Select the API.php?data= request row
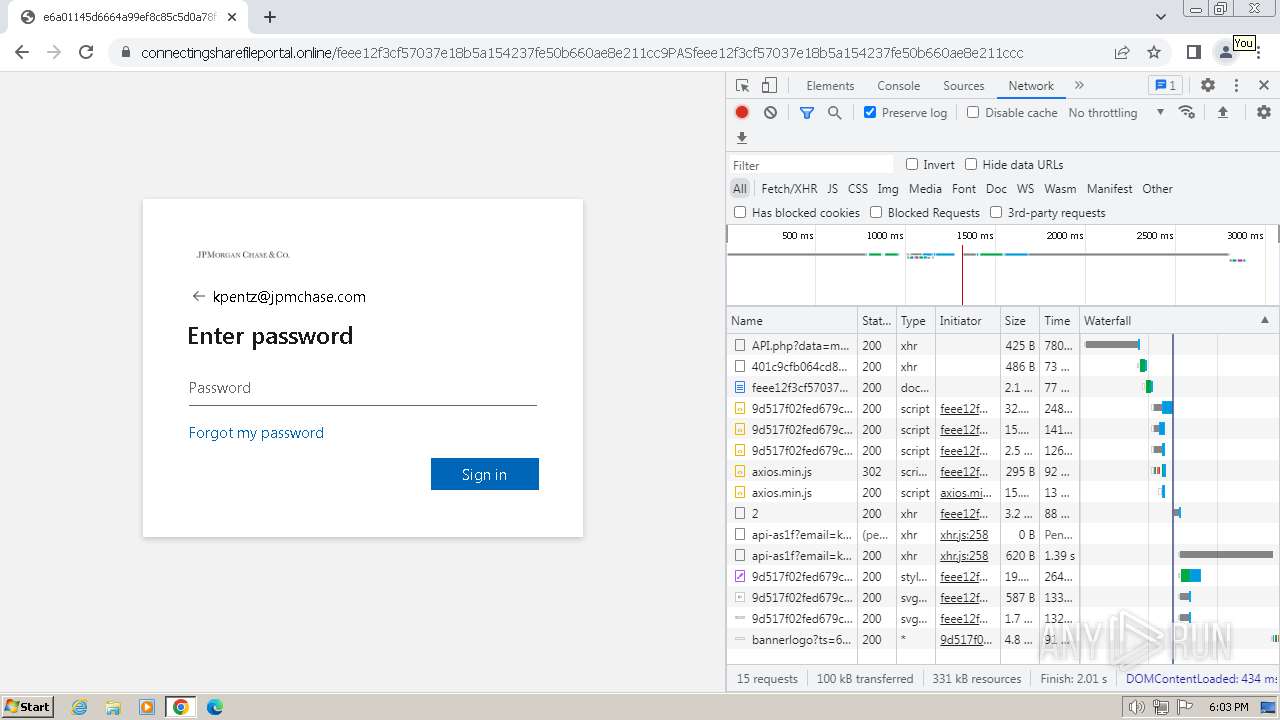Viewport: 1280px width, 720px height. point(1003,345)
